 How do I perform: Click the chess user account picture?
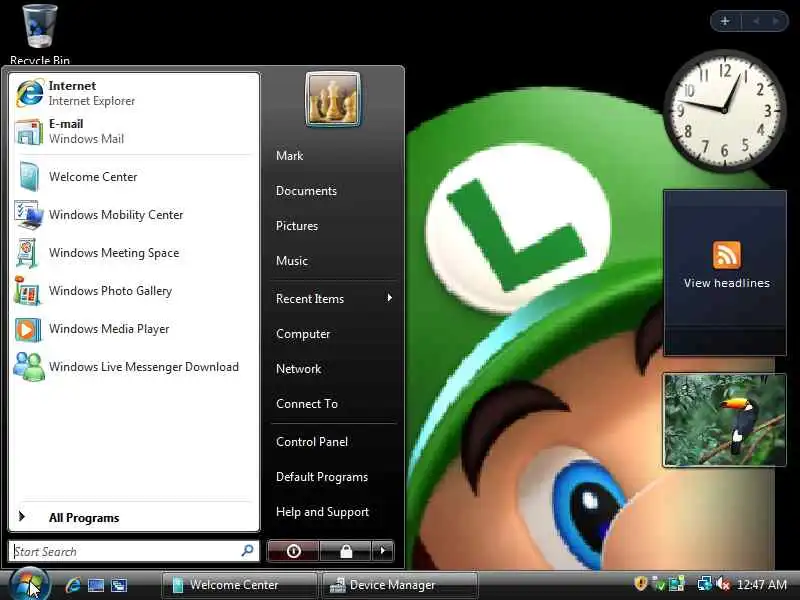(x=333, y=99)
